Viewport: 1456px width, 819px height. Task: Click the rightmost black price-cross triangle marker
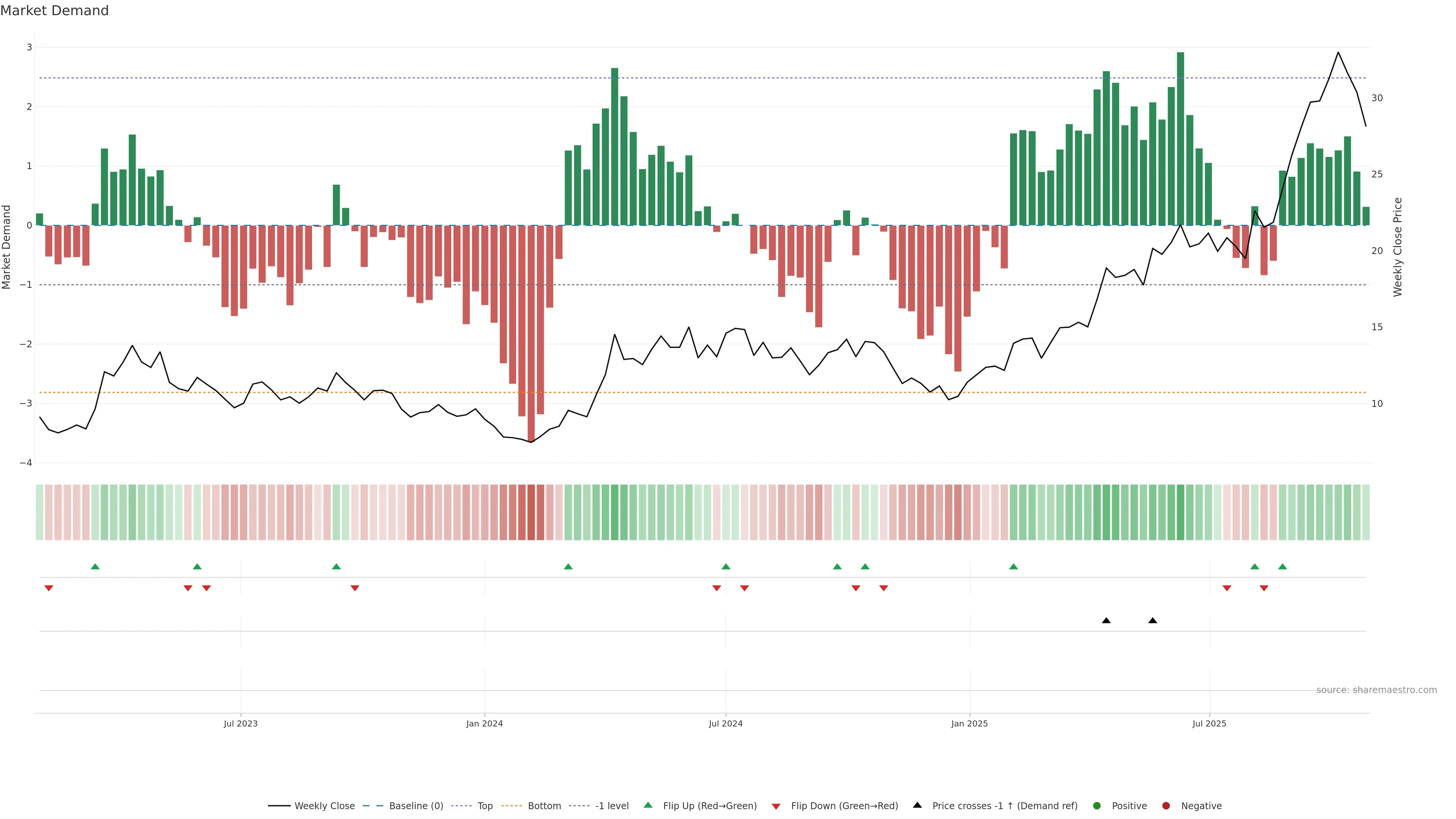pos(1153,621)
